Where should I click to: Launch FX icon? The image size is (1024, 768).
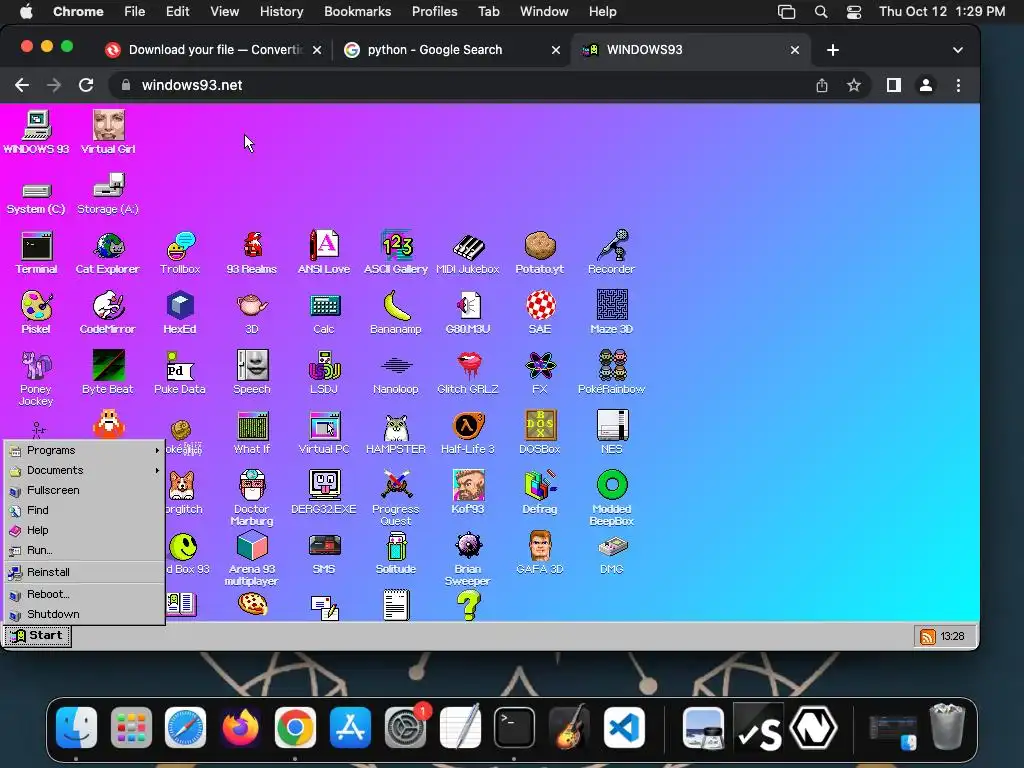click(x=540, y=373)
